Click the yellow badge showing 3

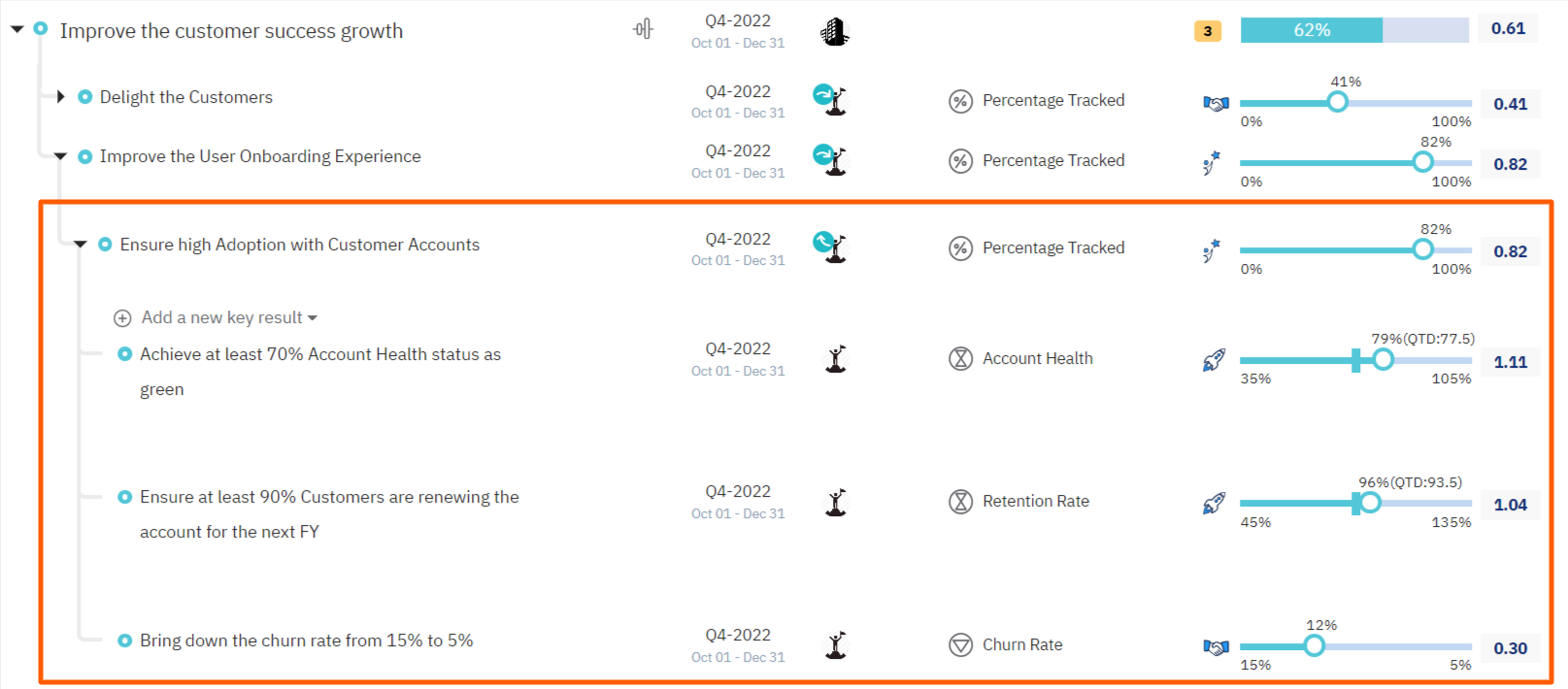(1207, 31)
